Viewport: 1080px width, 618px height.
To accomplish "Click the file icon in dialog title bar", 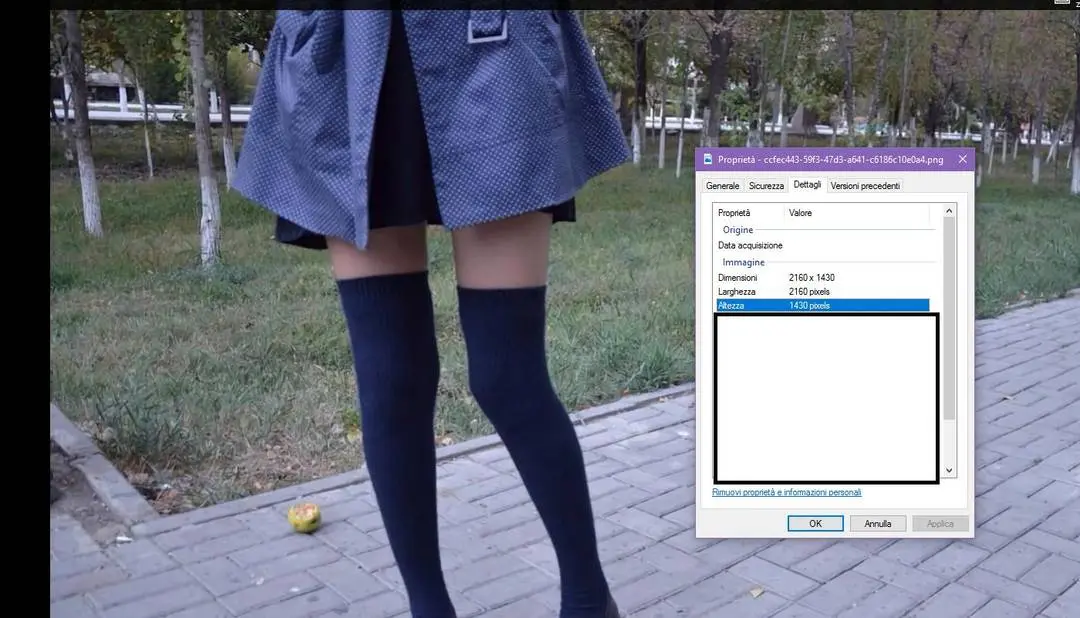I will pyautogui.click(x=707, y=159).
